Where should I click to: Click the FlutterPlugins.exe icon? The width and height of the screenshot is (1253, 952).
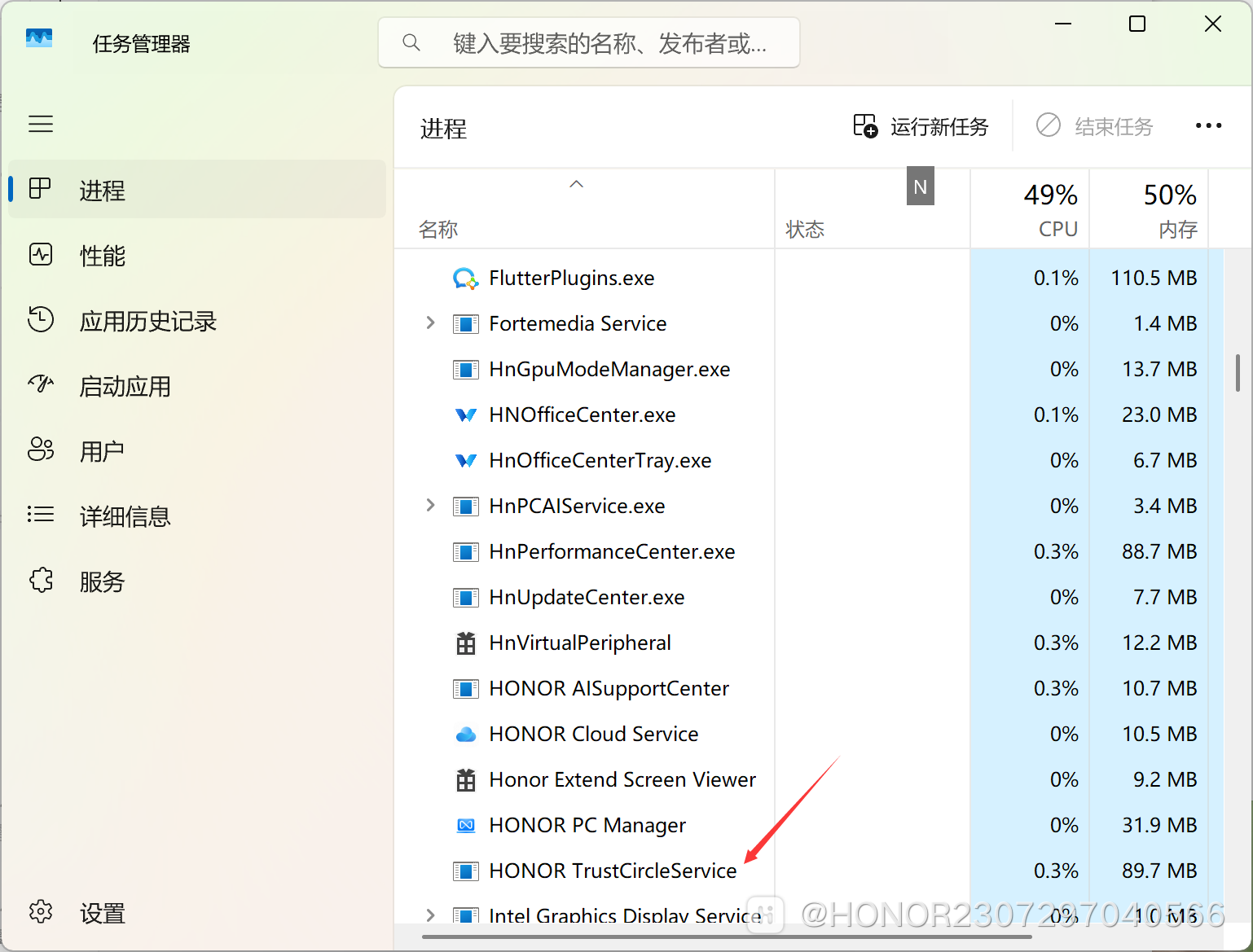tap(465, 279)
